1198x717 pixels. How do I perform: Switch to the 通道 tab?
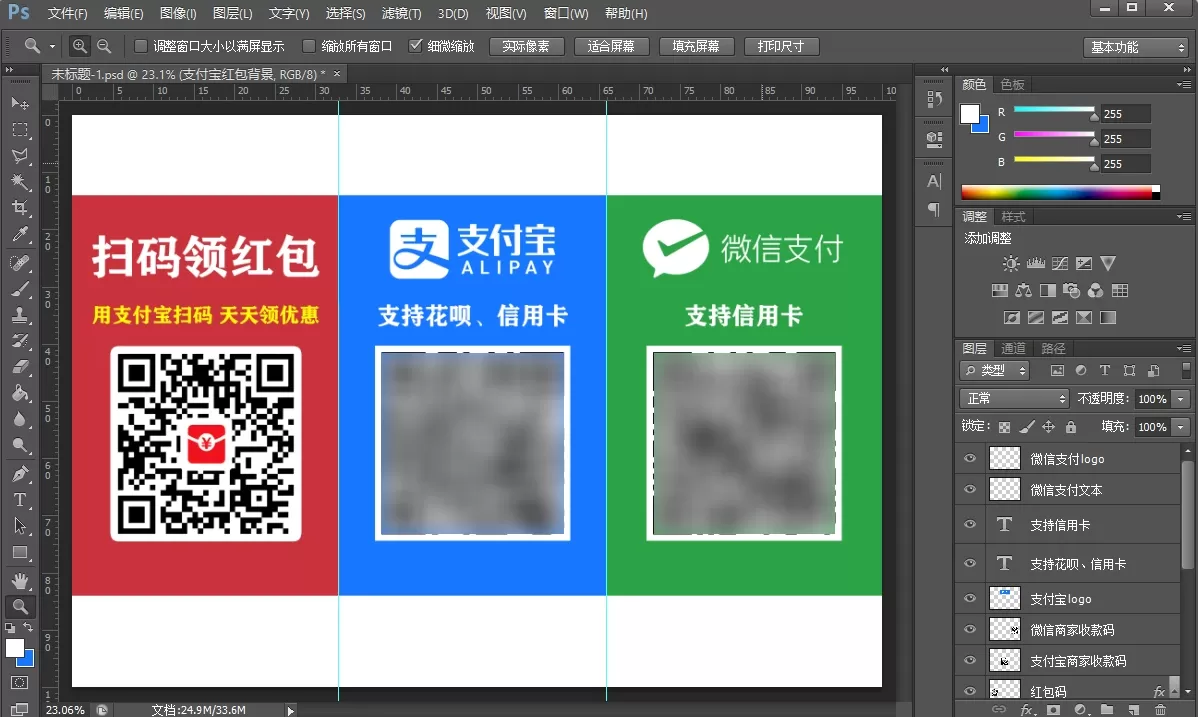tap(1013, 348)
